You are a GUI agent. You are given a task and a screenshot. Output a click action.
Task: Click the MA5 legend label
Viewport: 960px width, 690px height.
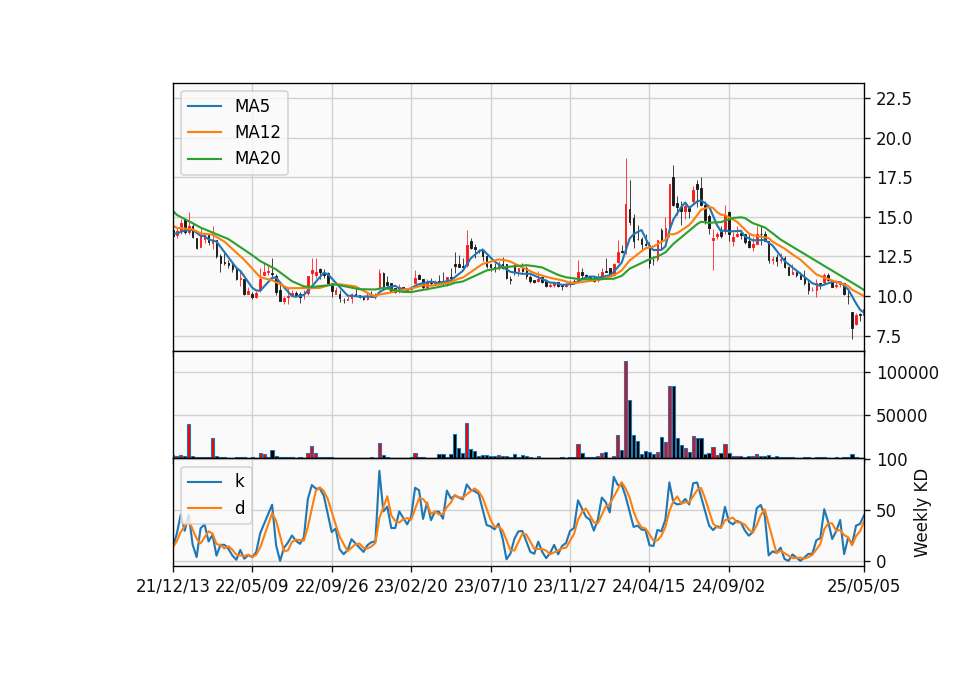tap(252, 106)
